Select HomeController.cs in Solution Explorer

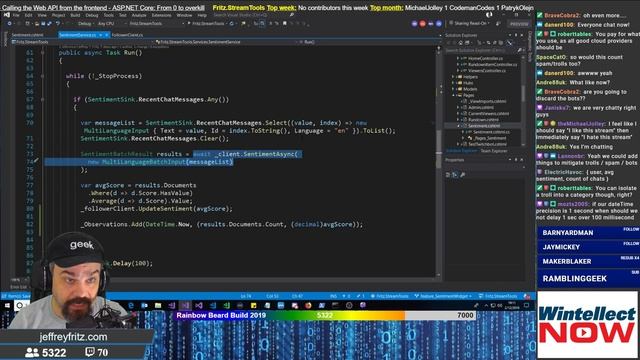tap(485, 58)
